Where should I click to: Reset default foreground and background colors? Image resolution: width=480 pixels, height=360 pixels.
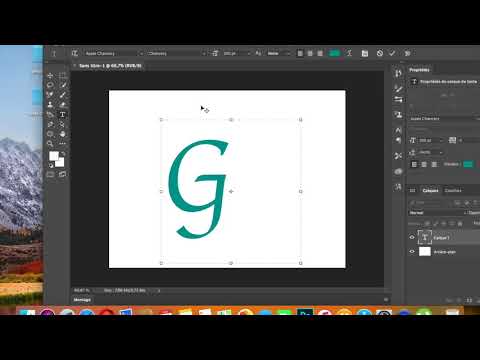tap(51, 165)
